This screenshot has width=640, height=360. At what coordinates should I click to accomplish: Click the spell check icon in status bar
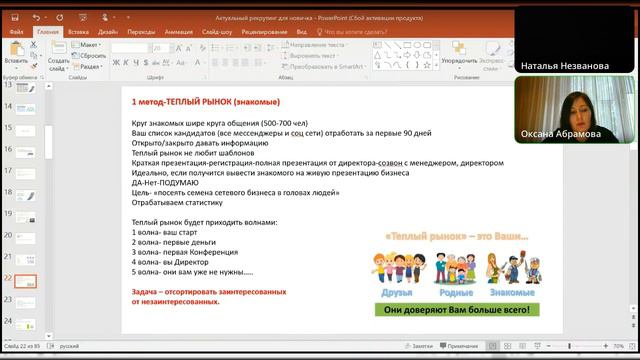[x=51, y=346]
